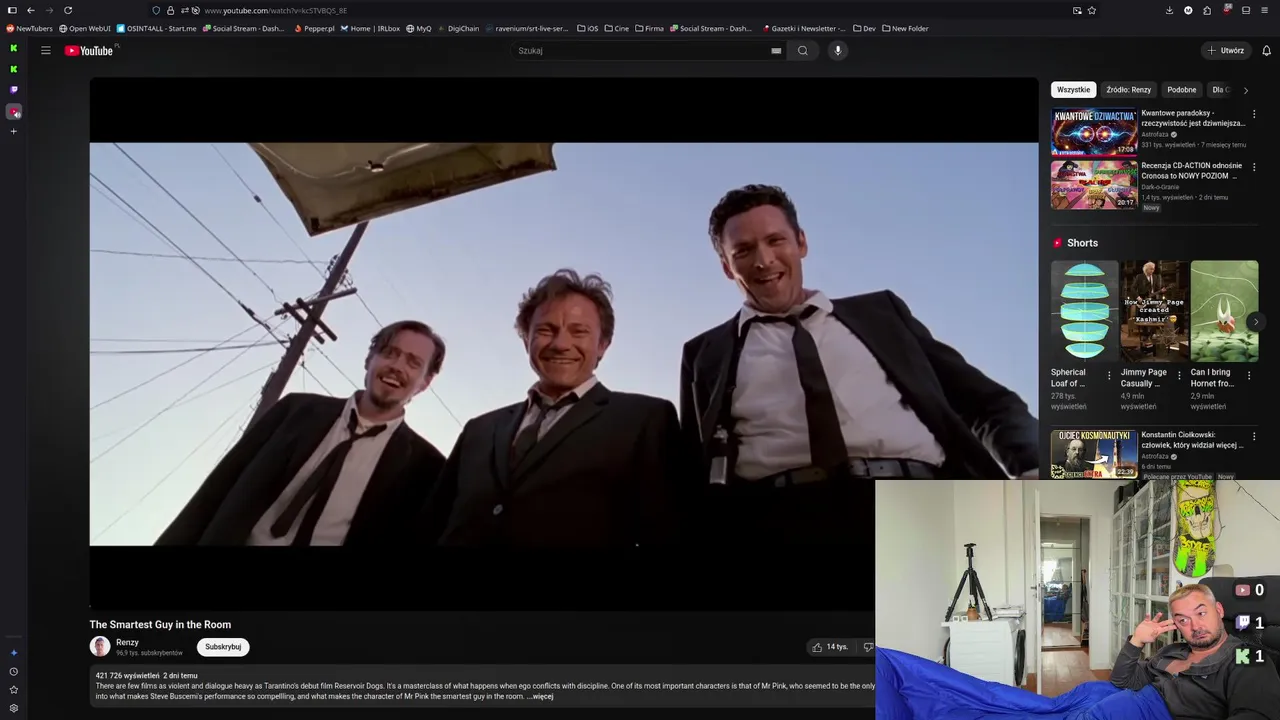This screenshot has height=720, width=1280.
Task: Subscribe with the Subskrybuj button
Action: pyautogui.click(x=223, y=647)
